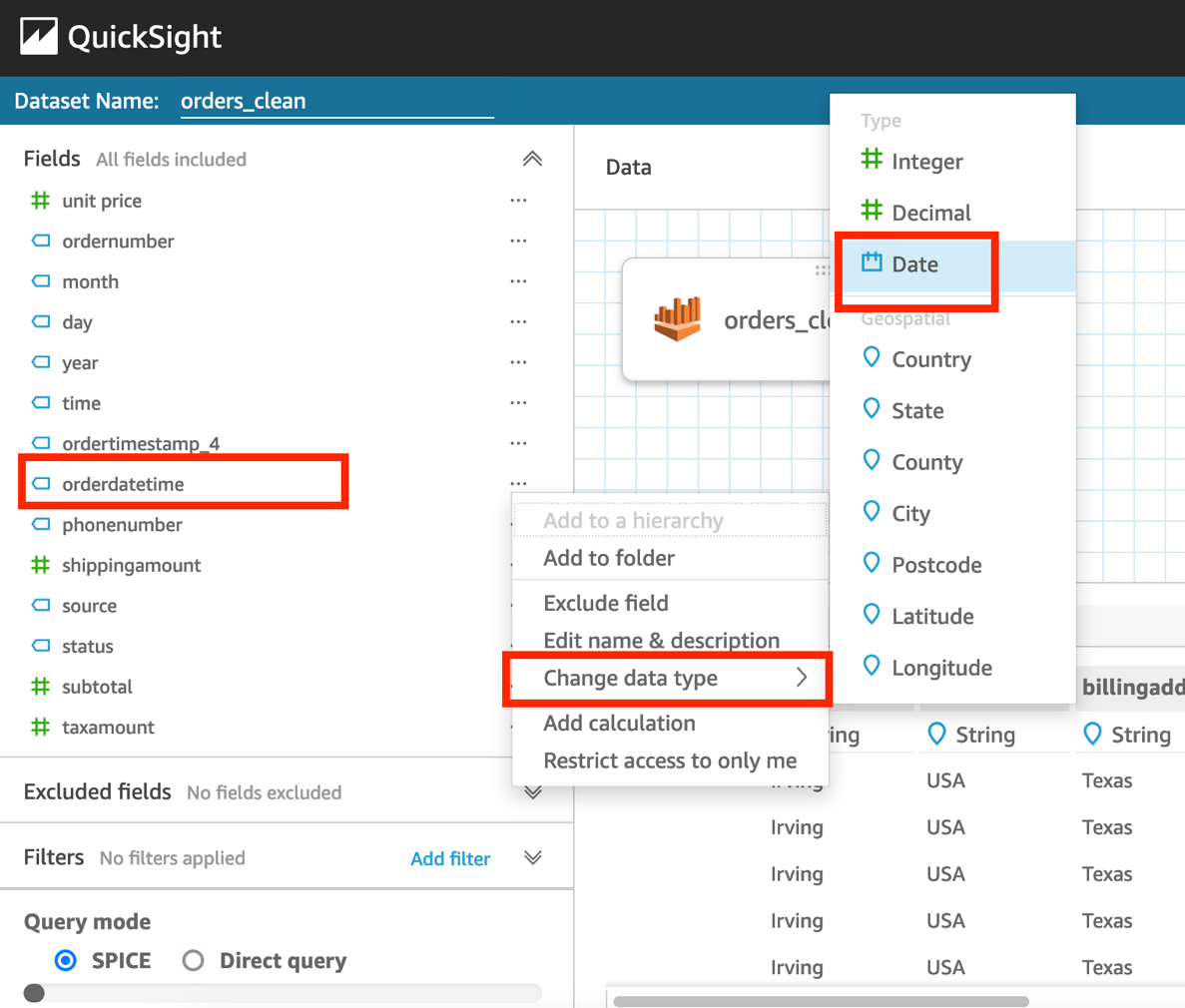Click the hash icon beside shippingamount
This screenshot has height=1008, width=1185.
click(x=40, y=565)
